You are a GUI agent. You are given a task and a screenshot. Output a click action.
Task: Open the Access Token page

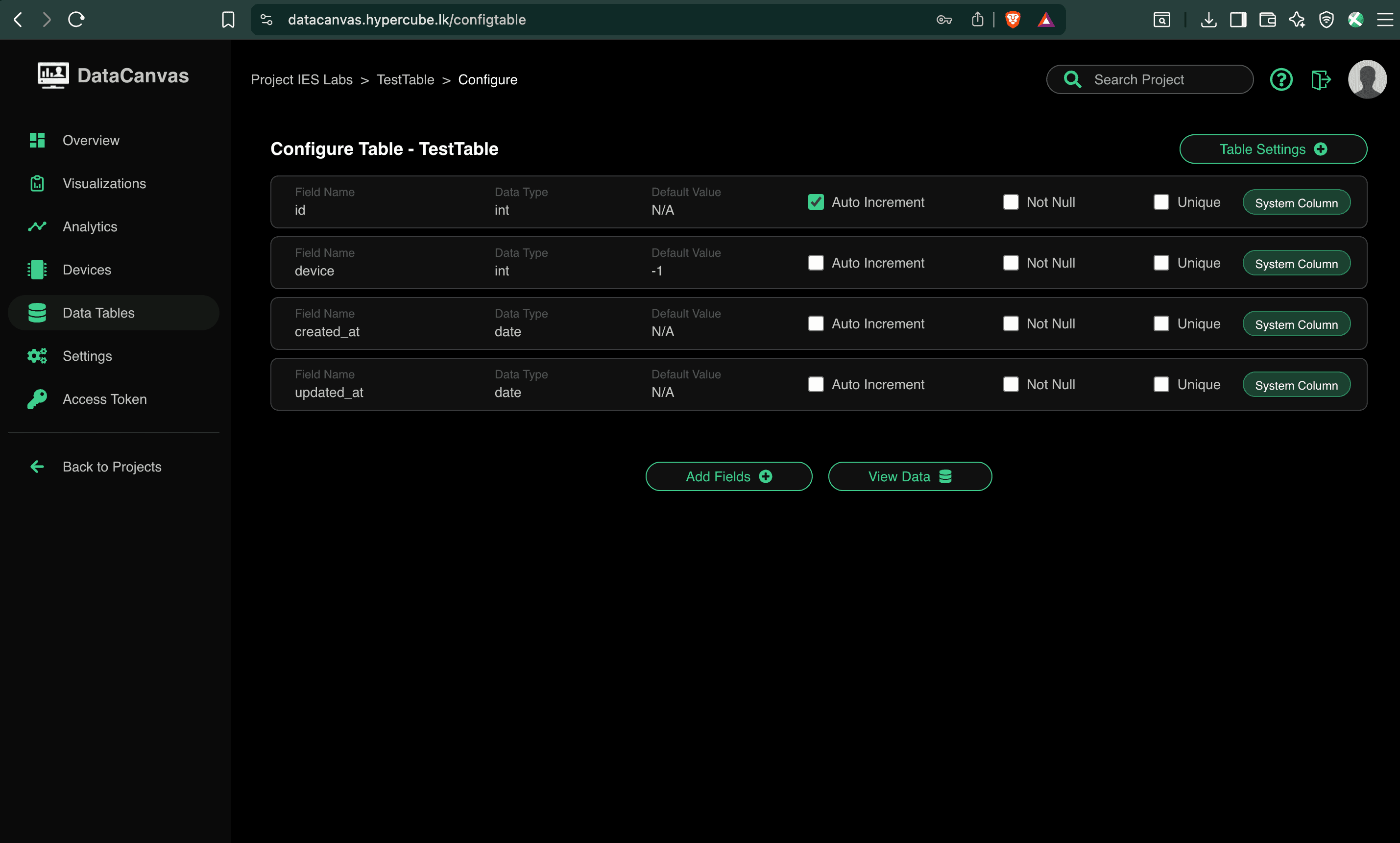click(x=104, y=399)
